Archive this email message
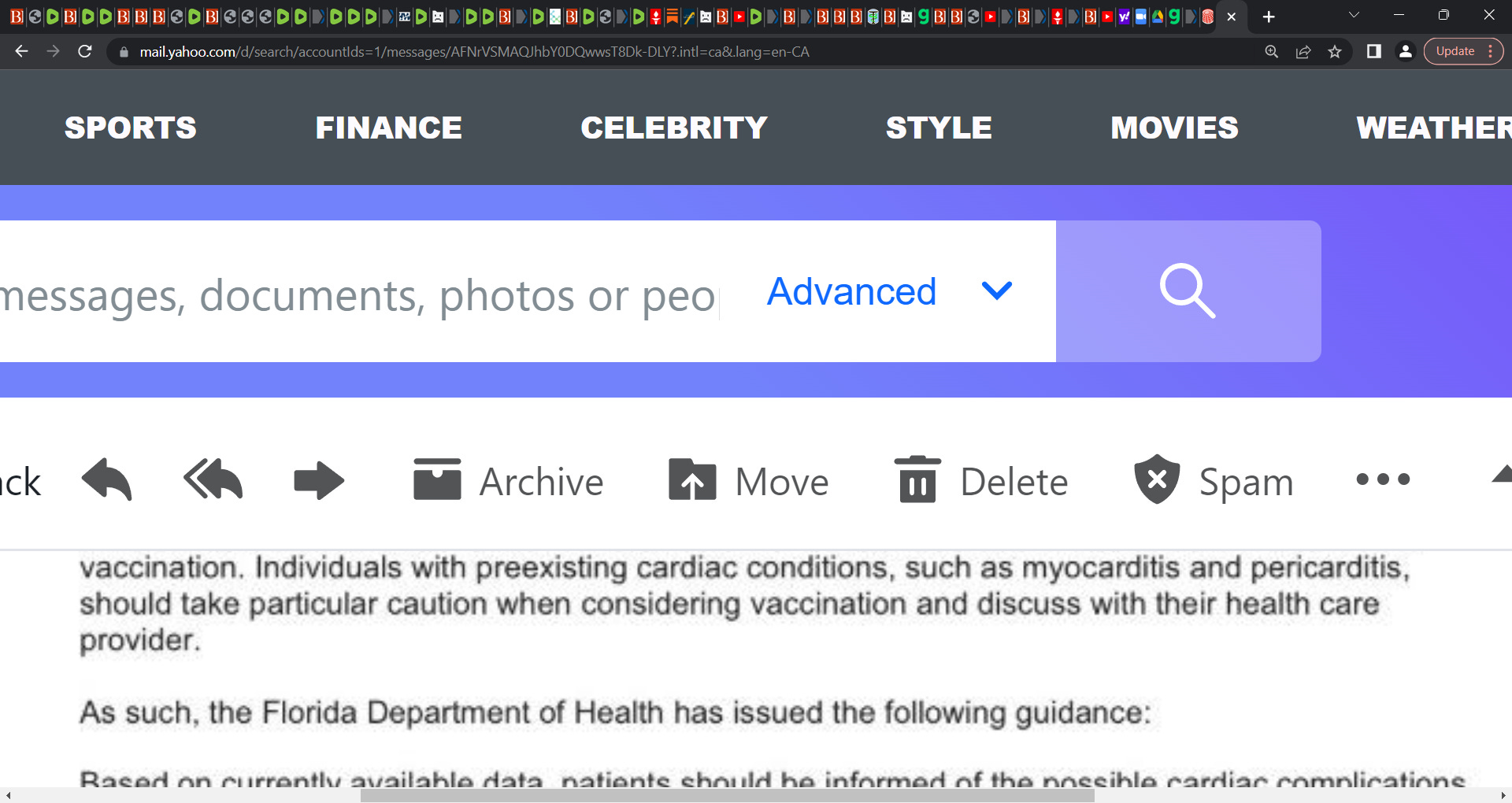The width and height of the screenshot is (1512, 803). pyautogui.click(x=508, y=481)
